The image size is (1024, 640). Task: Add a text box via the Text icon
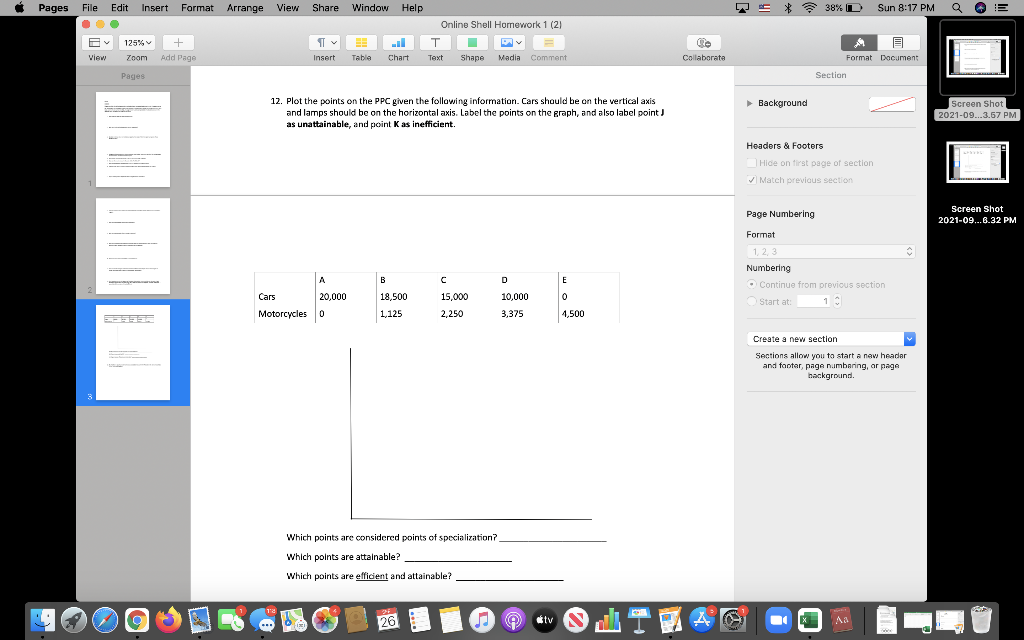pos(435,42)
